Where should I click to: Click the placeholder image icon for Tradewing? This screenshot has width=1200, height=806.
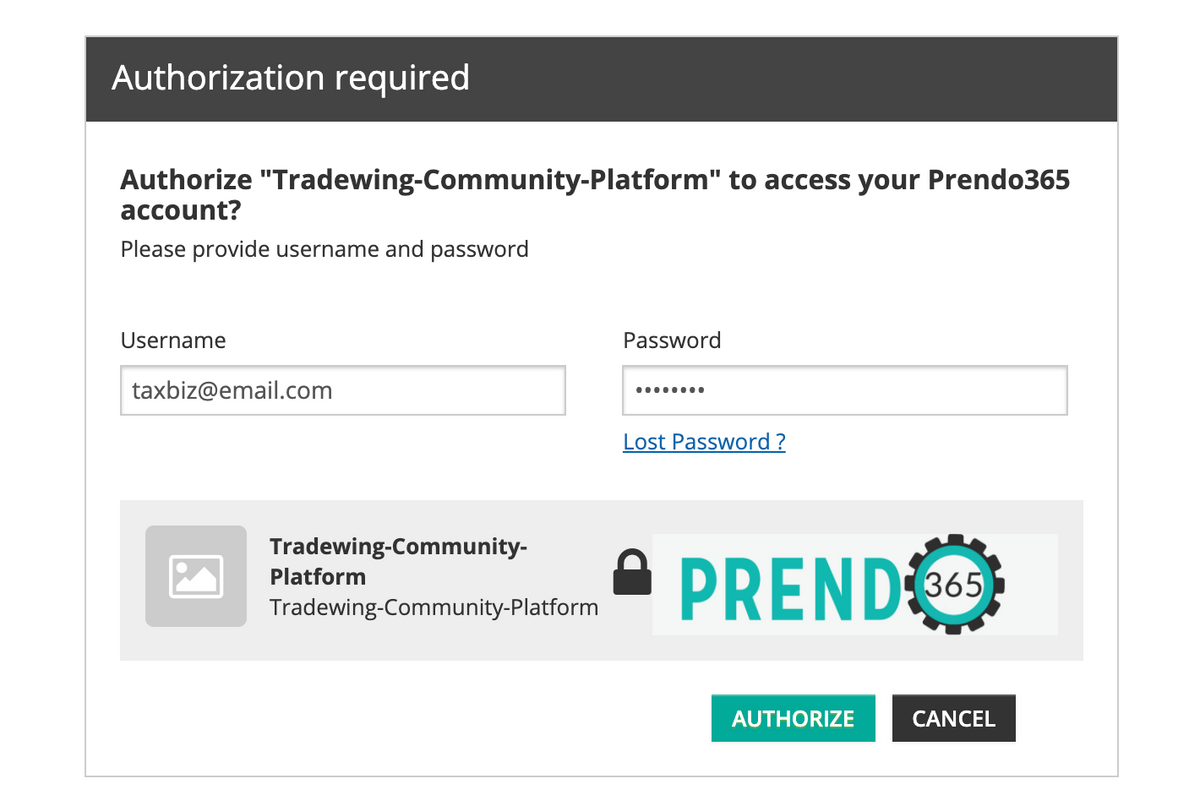(196, 576)
